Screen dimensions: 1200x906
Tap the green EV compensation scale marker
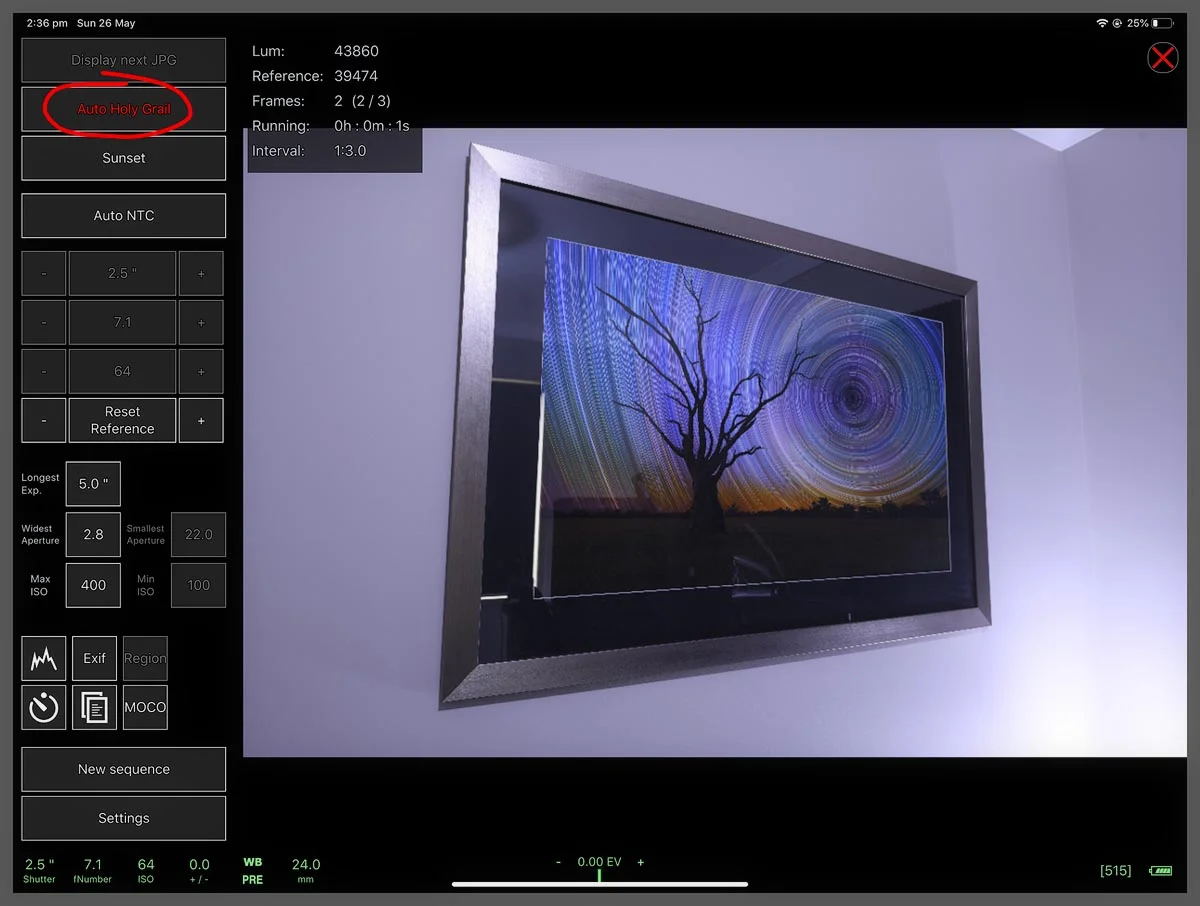tap(599, 876)
